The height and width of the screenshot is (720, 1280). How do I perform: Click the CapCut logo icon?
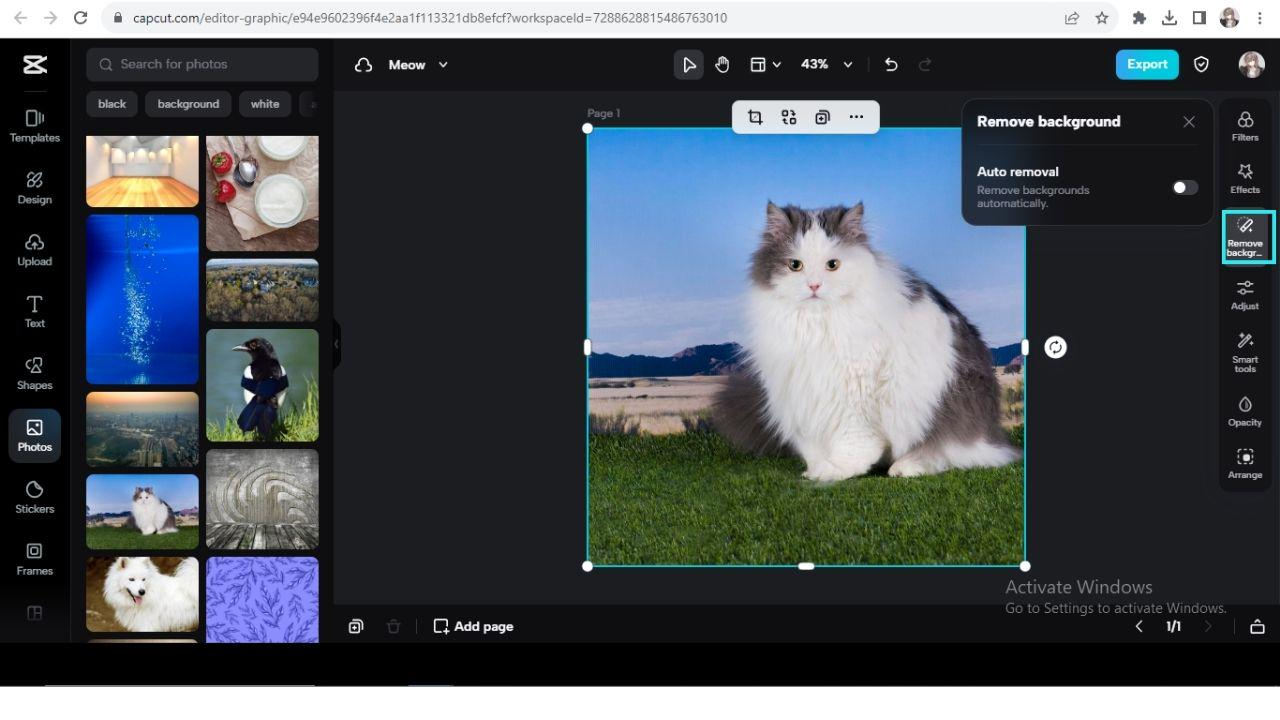pyautogui.click(x=34, y=65)
